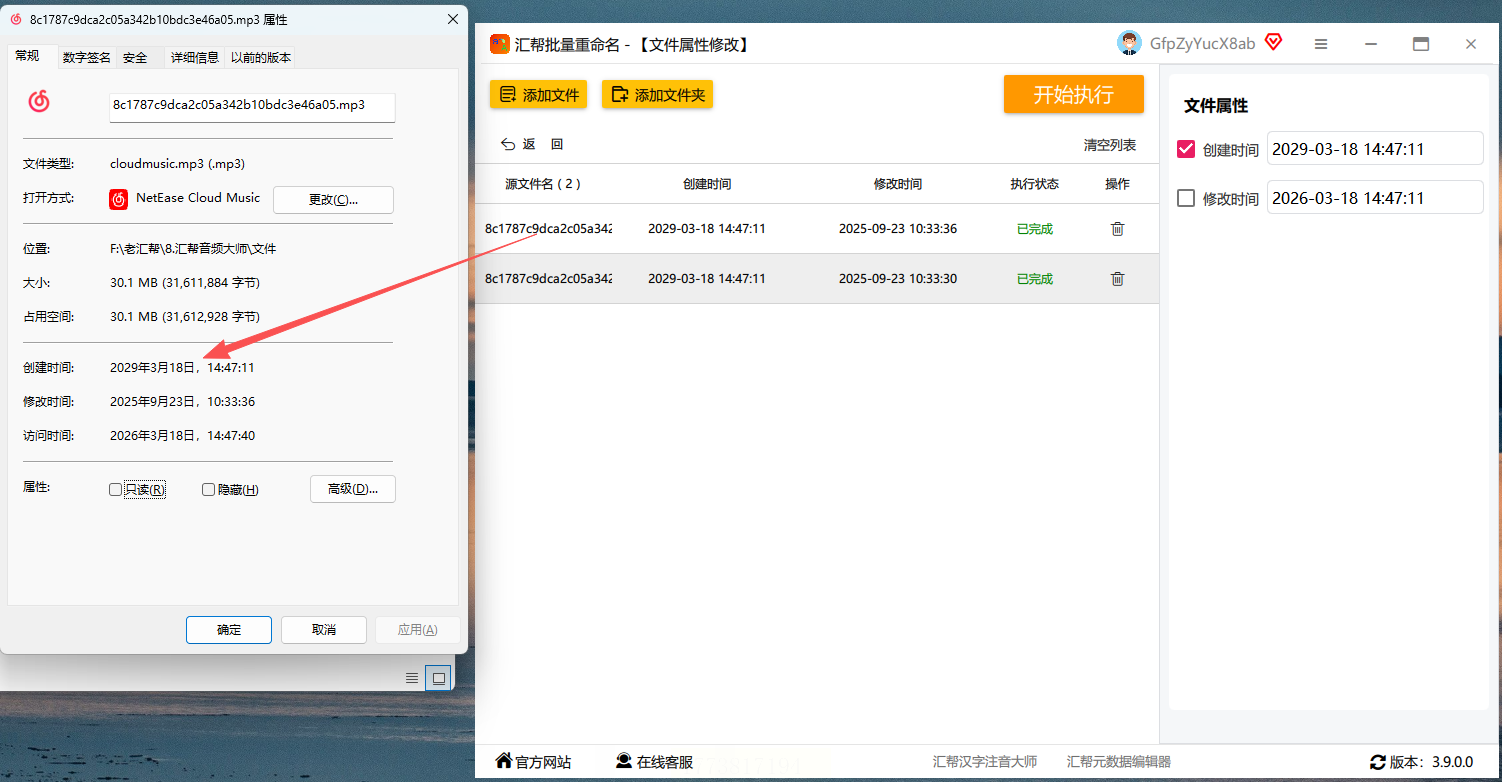Click 更改(C)... to change opening app

[333, 200]
